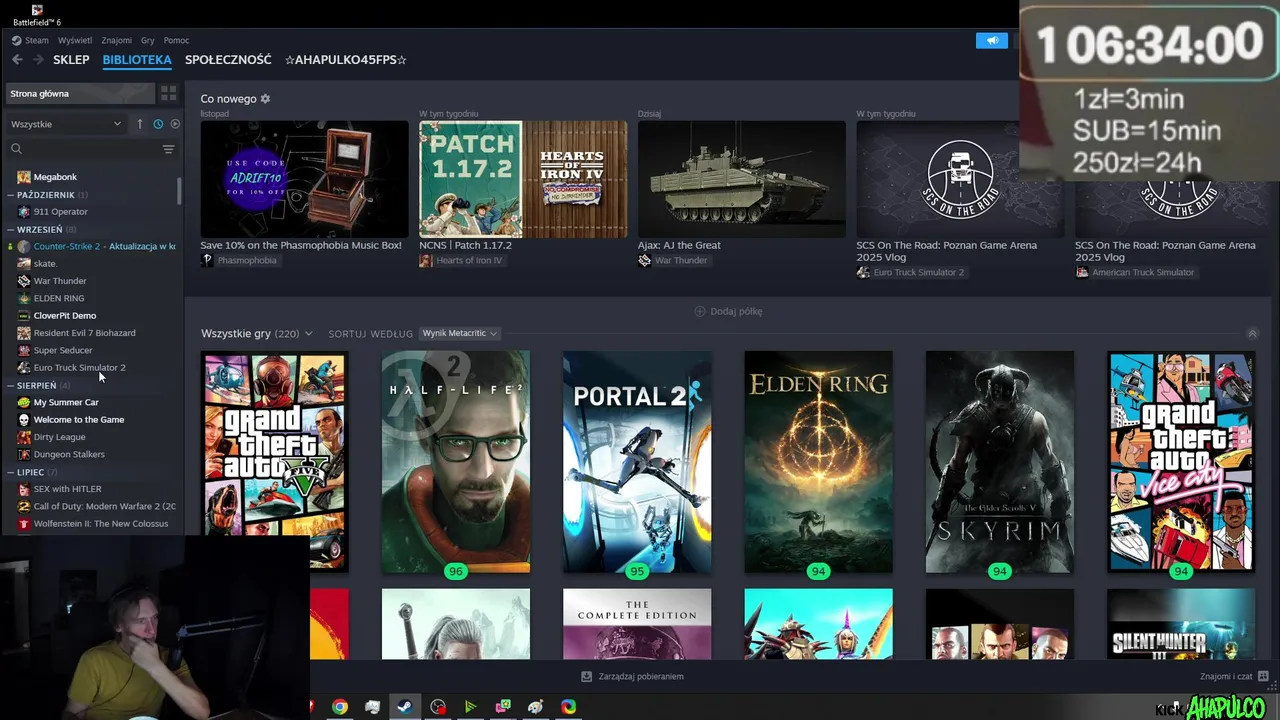Click the library sidebar scrollbar

pos(179,192)
